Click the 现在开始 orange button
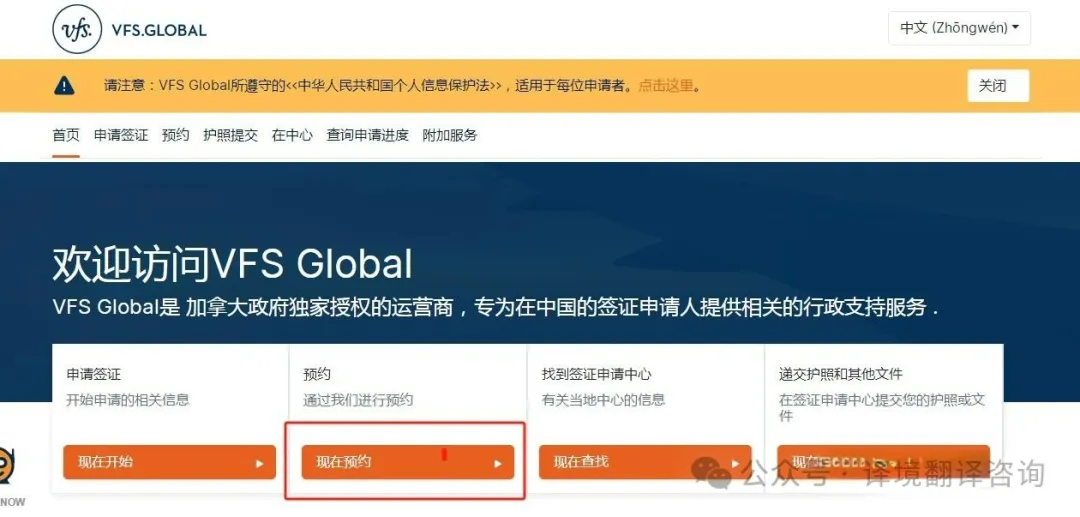The image size is (1080, 517). pyautogui.click(x=169, y=462)
